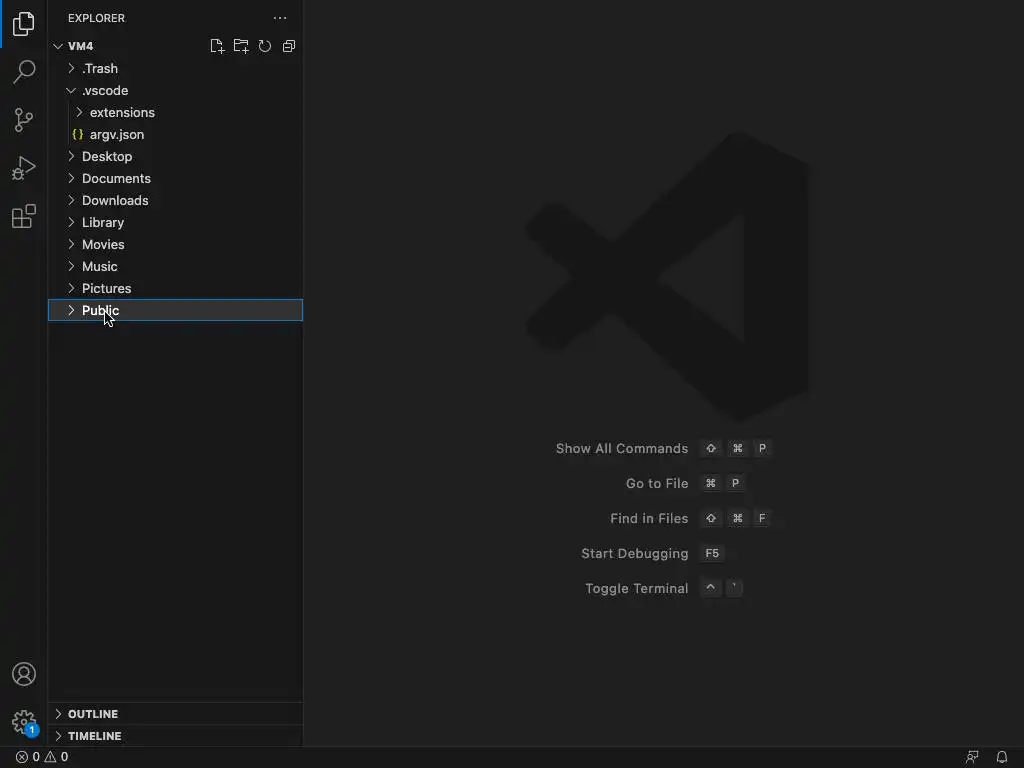
Task: Click the errors count icon in status bar
Action: pyautogui.click(x=22, y=757)
